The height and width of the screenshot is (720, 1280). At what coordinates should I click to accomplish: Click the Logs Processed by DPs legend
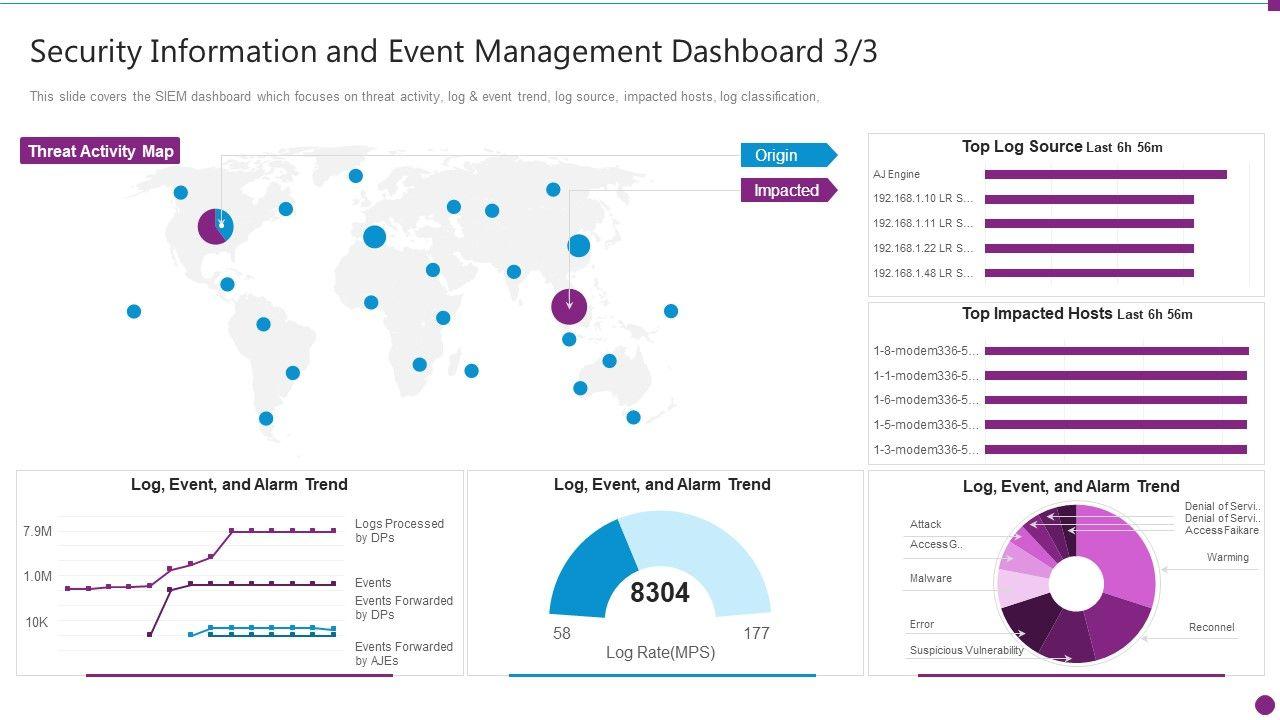[399, 530]
